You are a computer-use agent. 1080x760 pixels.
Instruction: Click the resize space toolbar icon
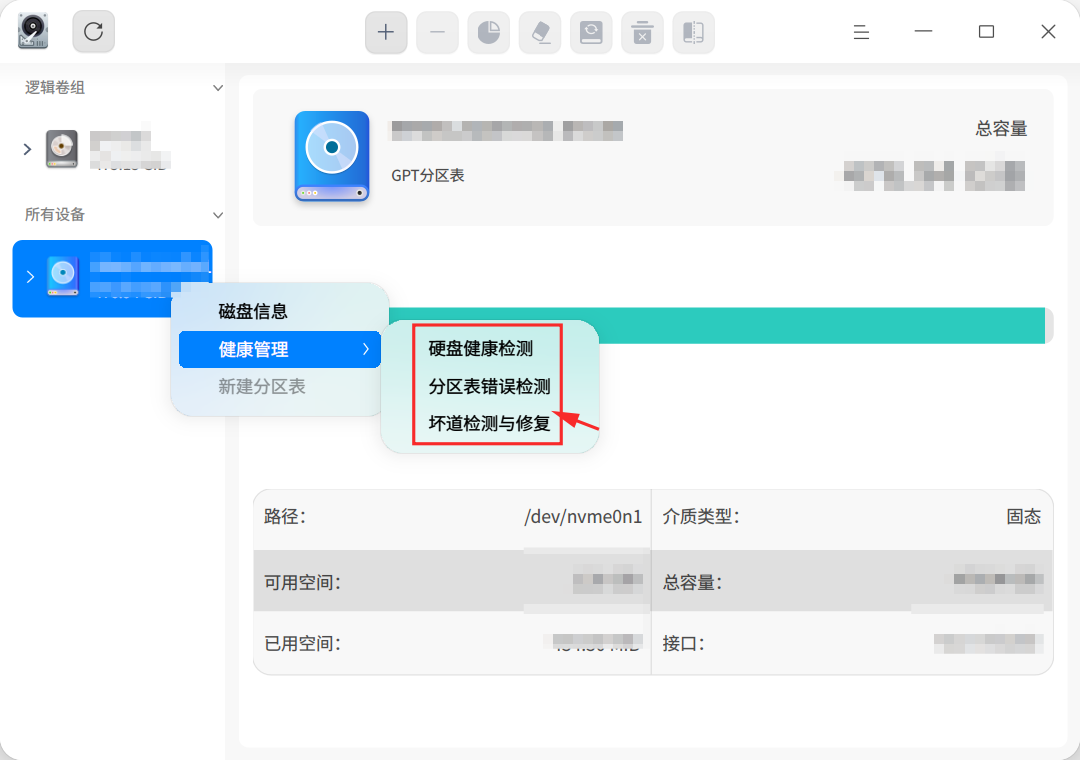(694, 32)
